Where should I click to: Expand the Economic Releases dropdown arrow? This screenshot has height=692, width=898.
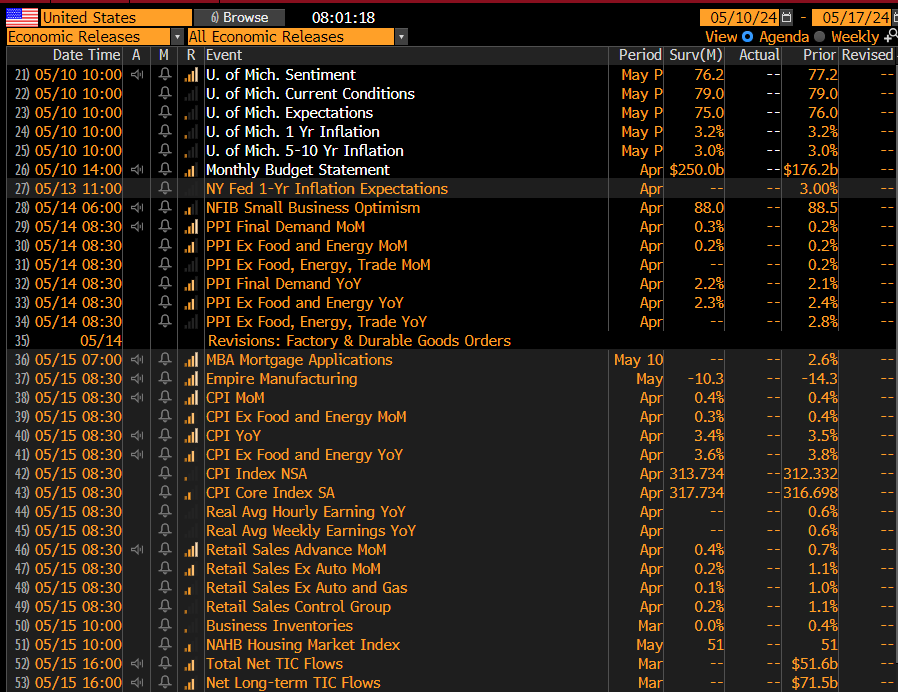click(178, 37)
